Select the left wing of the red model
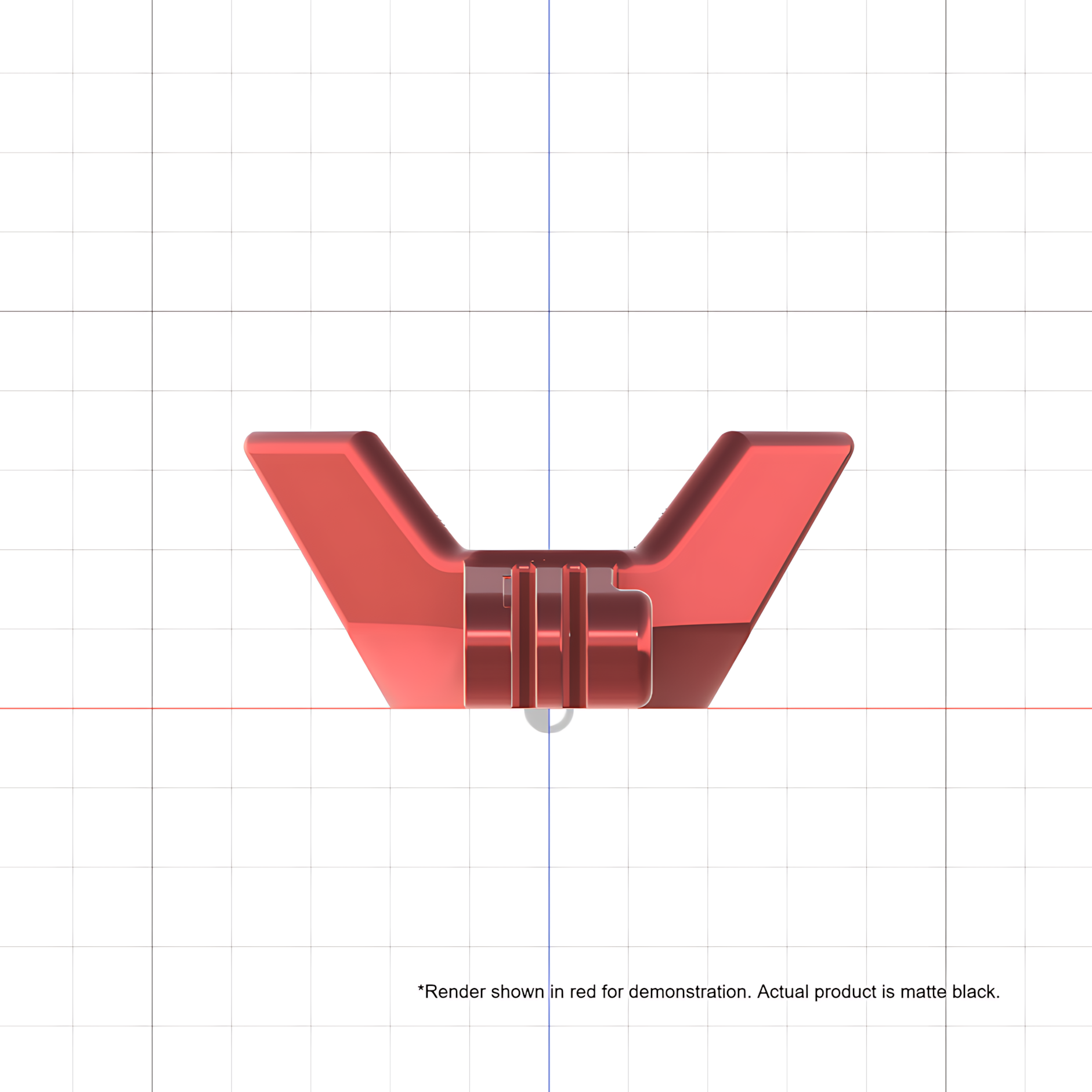This screenshot has width=1092, height=1092. pyautogui.click(x=355, y=569)
